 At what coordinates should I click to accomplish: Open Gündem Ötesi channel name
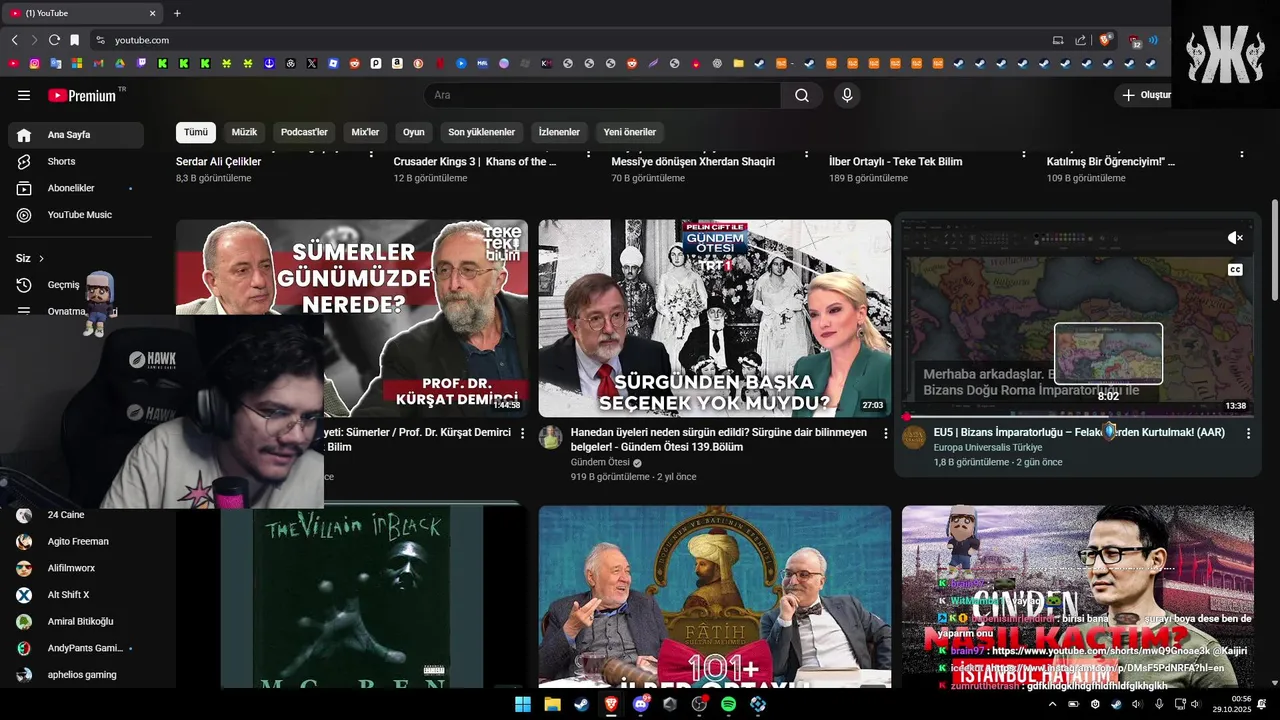pyautogui.click(x=600, y=463)
